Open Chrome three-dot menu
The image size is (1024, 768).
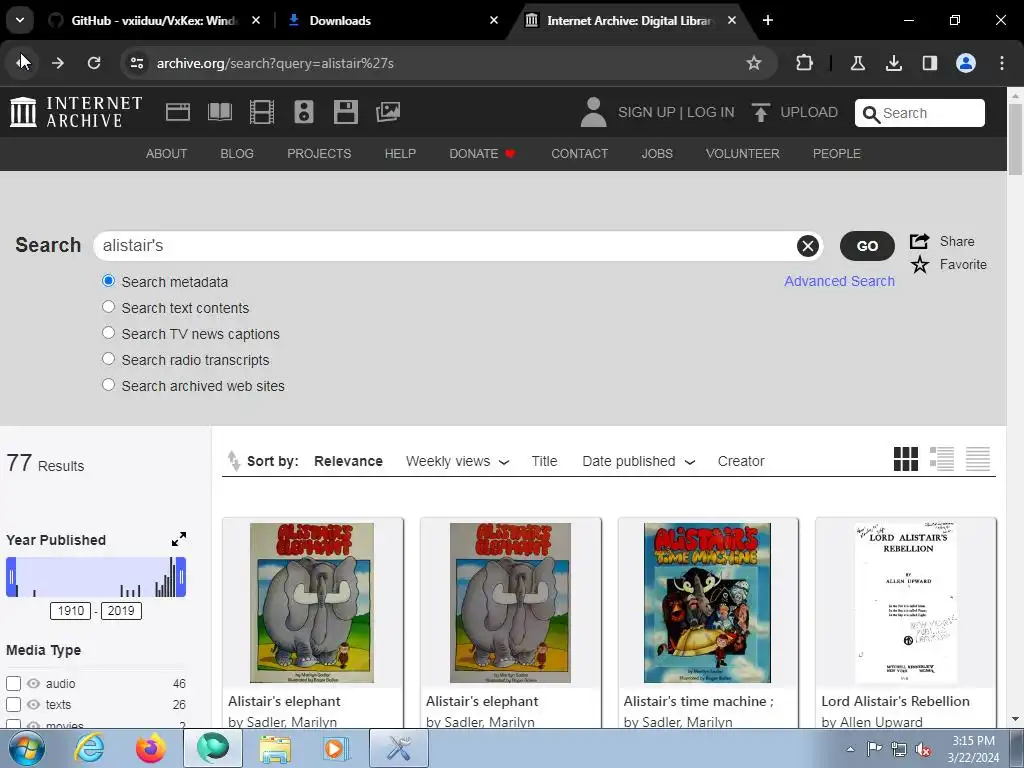pyautogui.click(x=1002, y=63)
